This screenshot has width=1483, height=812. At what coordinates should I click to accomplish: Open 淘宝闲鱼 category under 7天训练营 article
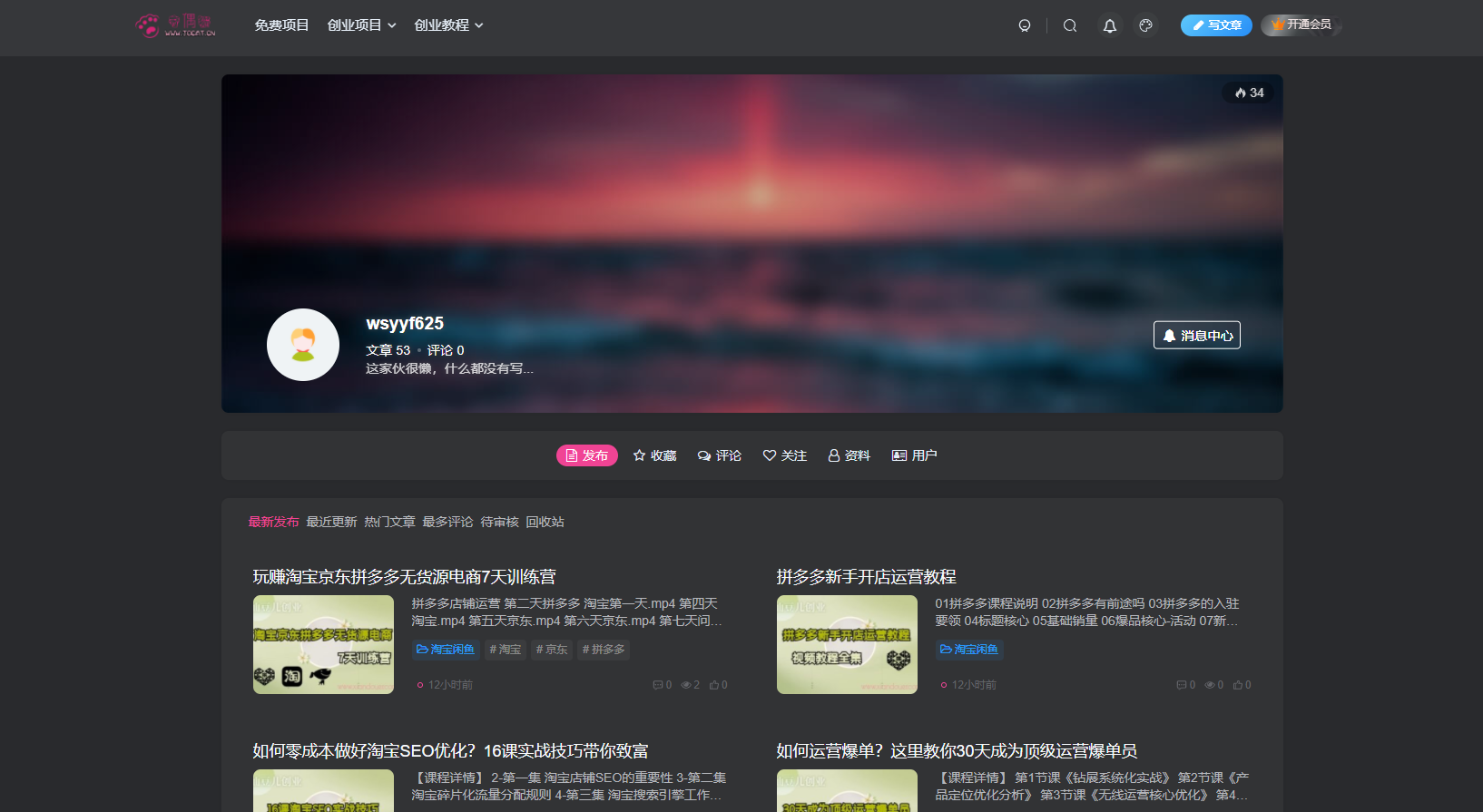click(446, 650)
